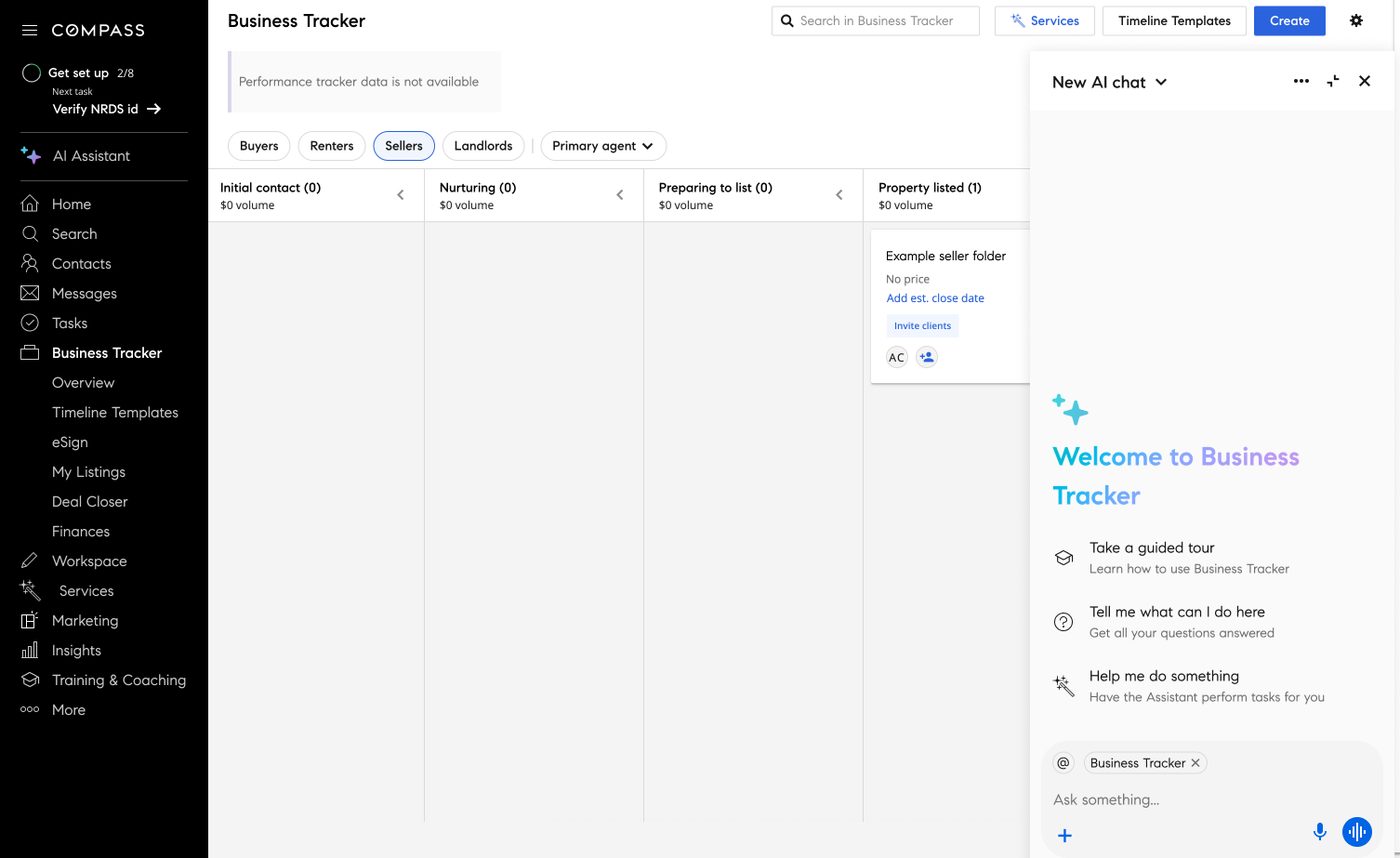The image size is (1400, 858).
Task: Click the Invite clients button
Action: [922, 326]
